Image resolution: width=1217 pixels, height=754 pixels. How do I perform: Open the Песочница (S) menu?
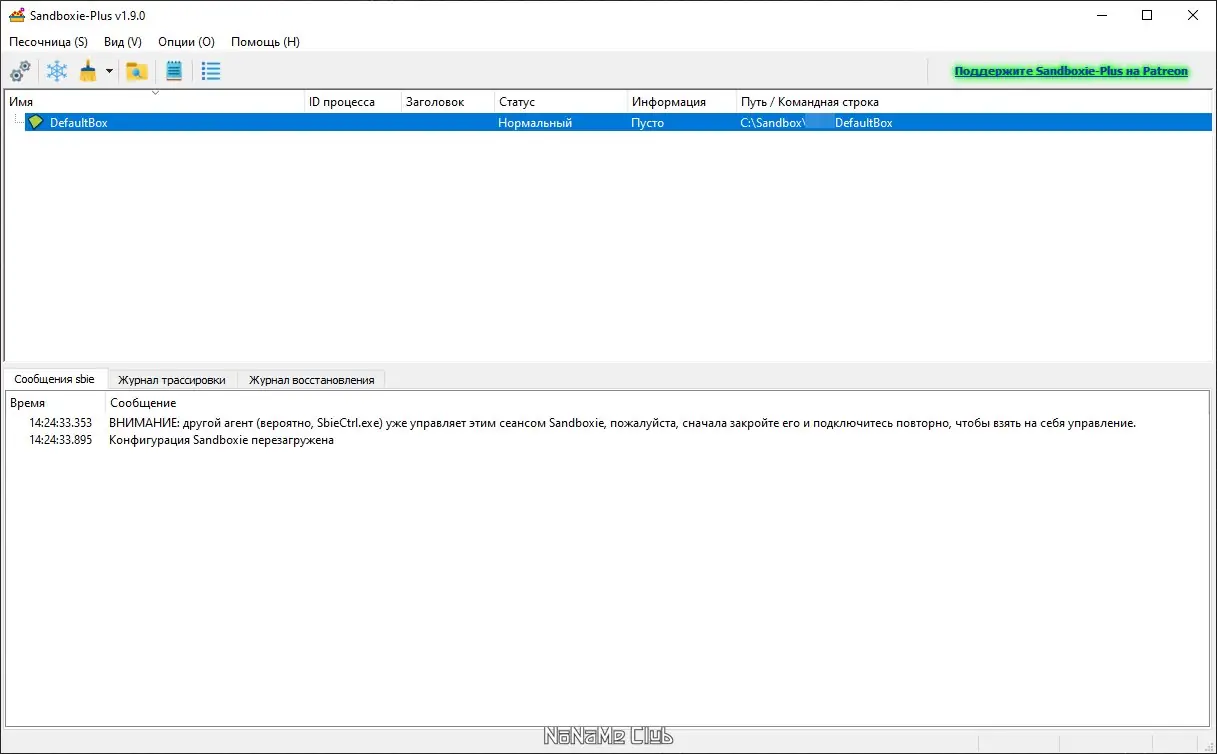click(x=48, y=42)
